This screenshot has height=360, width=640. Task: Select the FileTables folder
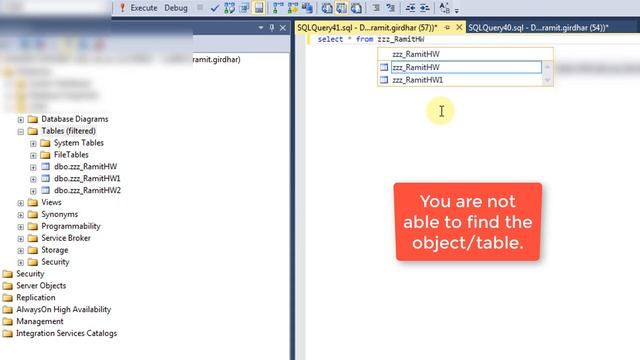(x=71, y=155)
